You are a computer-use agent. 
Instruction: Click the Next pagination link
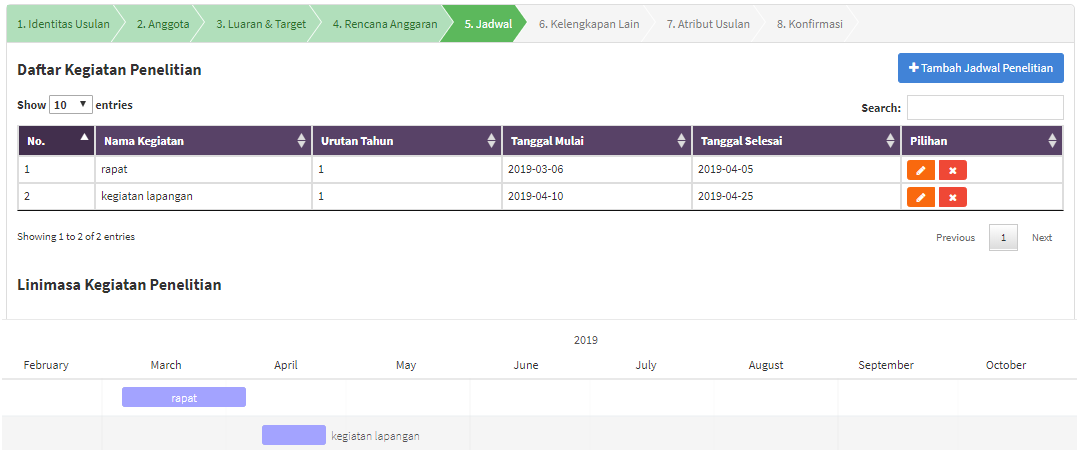(1041, 238)
